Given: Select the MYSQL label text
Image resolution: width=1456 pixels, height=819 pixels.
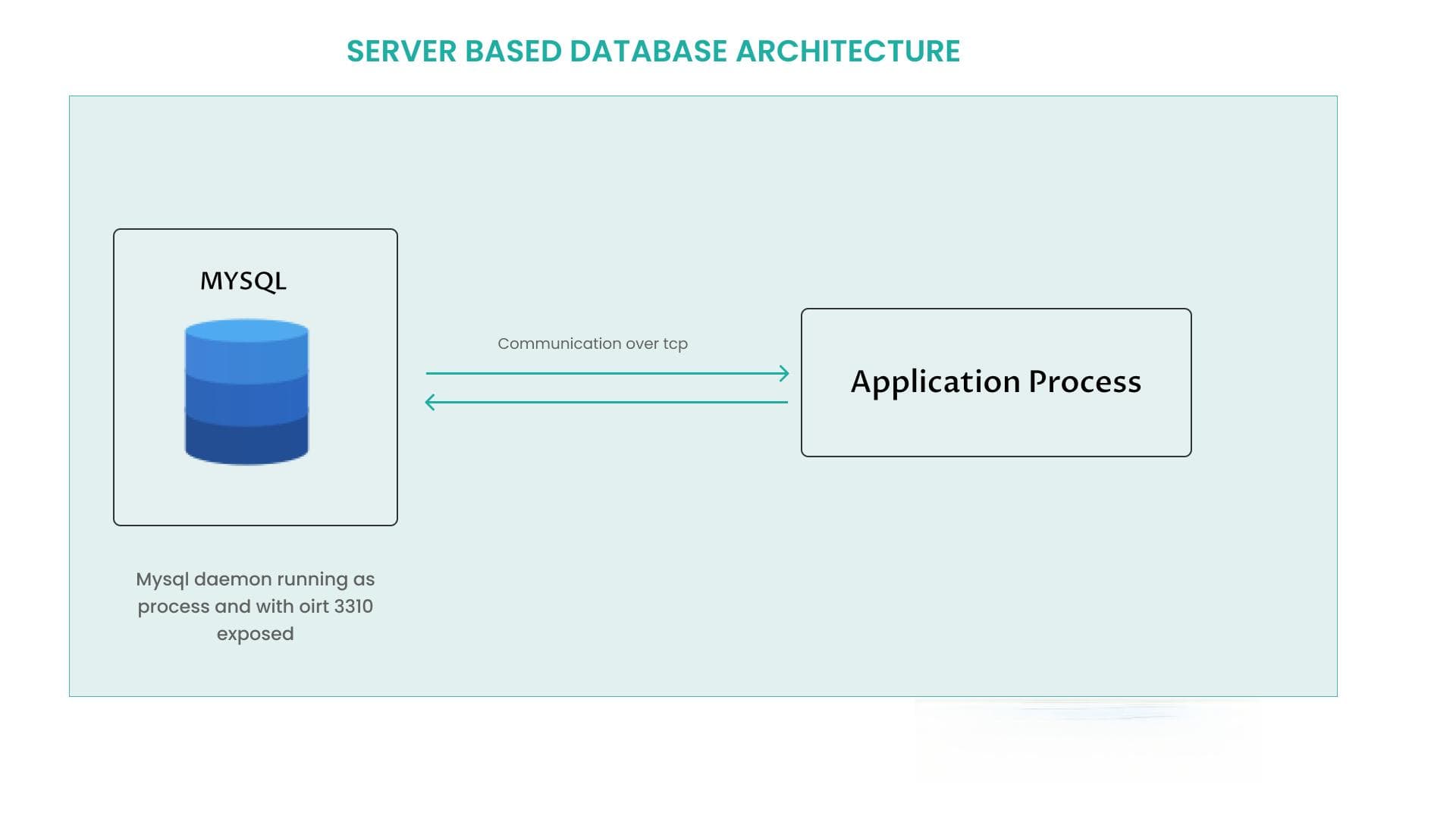Looking at the screenshot, I should point(243,281).
